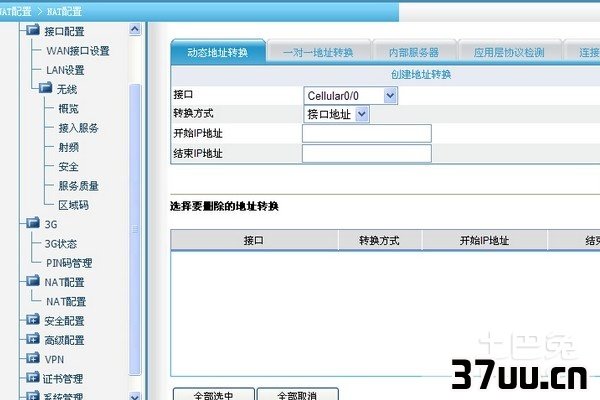The image size is (600, 400).
Task: Sort by 转换方式 column header
Action: (x=380, y=240)
